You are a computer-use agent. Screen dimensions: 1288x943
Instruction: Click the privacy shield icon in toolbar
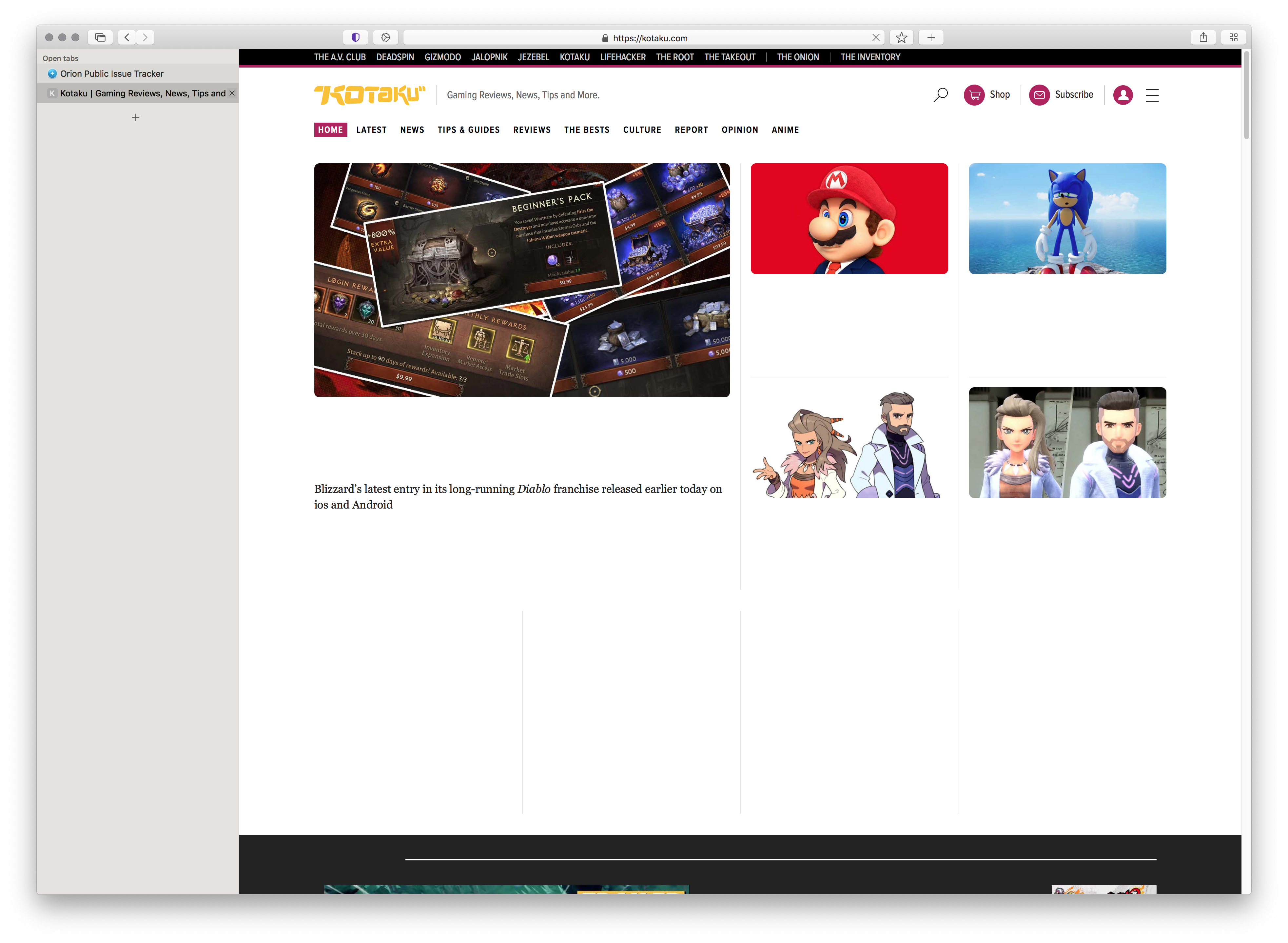pyautogui.click(x=355, y=37)
